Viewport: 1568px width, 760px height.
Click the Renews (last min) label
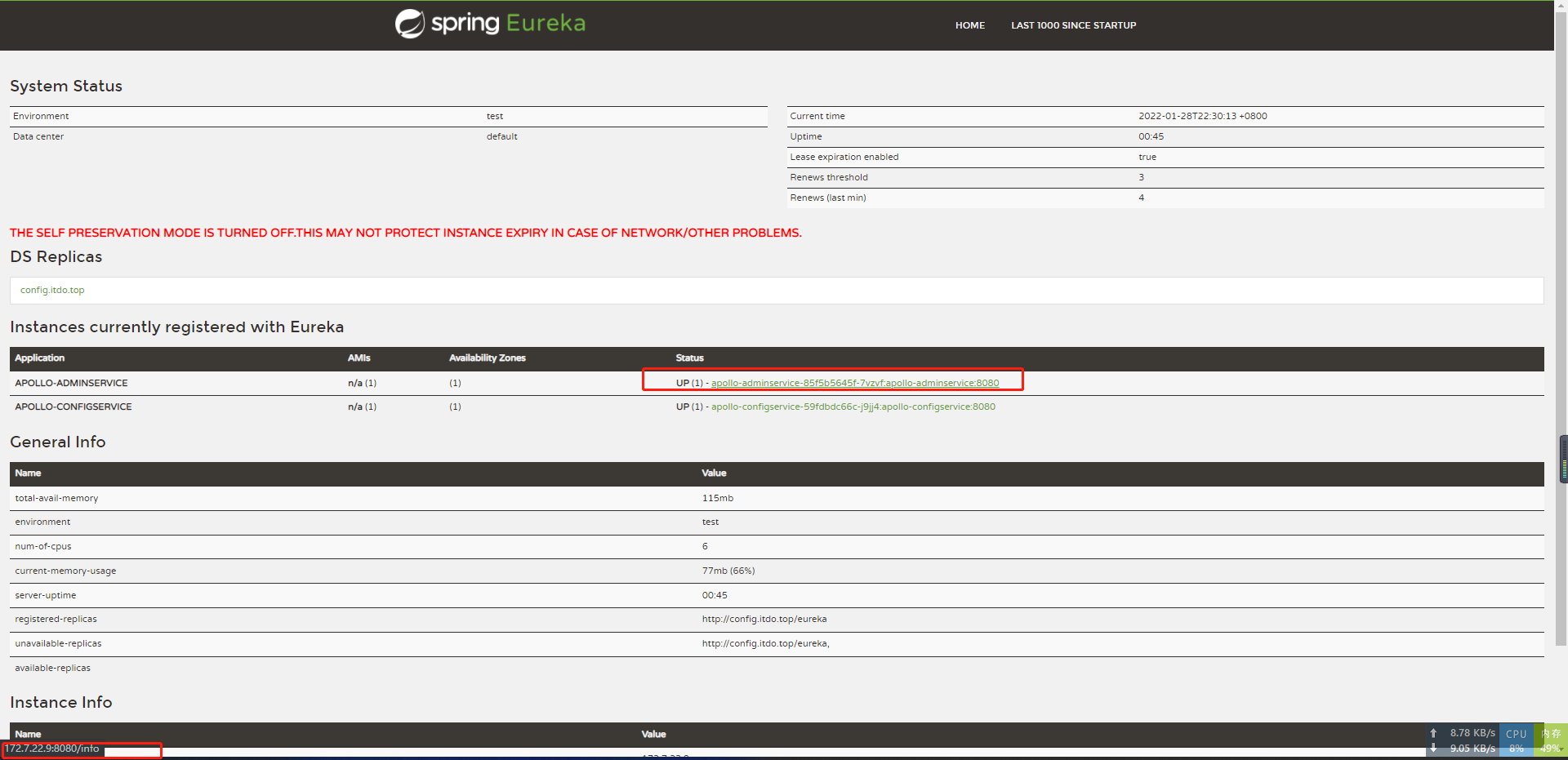click(827, 198)
